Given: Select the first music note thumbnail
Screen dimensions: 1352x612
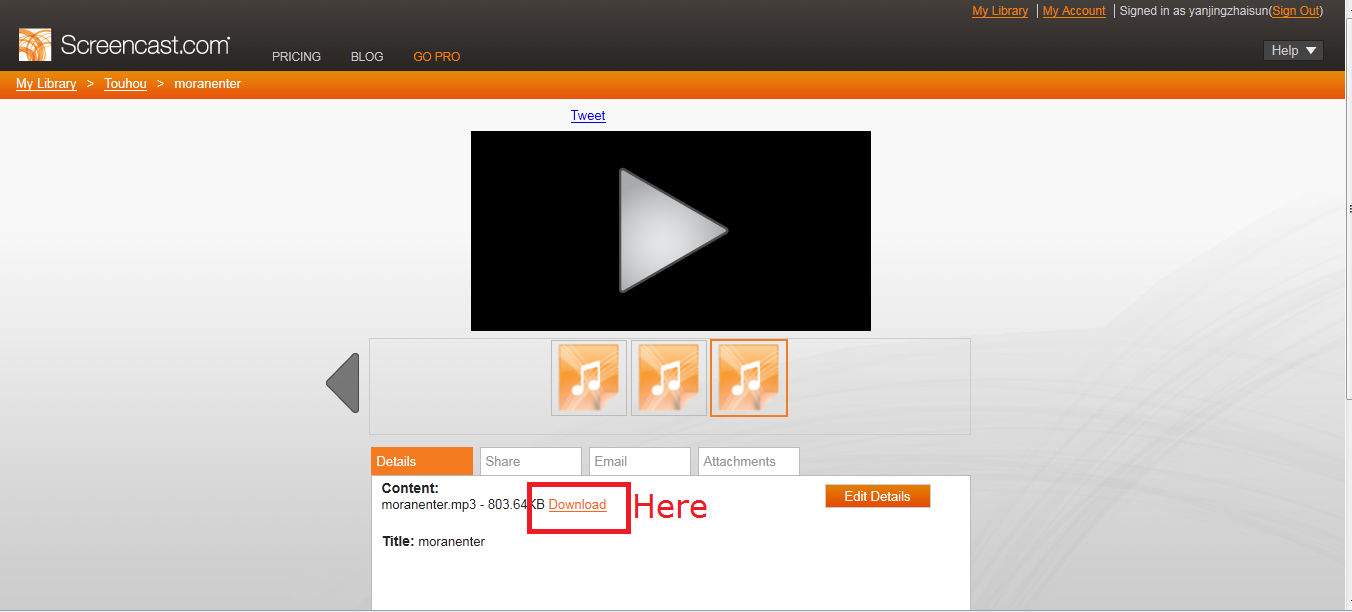Looking at the screenshot, I should (x=589, y=378).
